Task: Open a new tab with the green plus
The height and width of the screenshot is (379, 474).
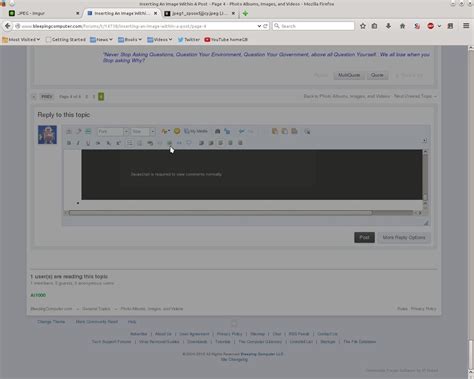Action: tap(245, 13)
